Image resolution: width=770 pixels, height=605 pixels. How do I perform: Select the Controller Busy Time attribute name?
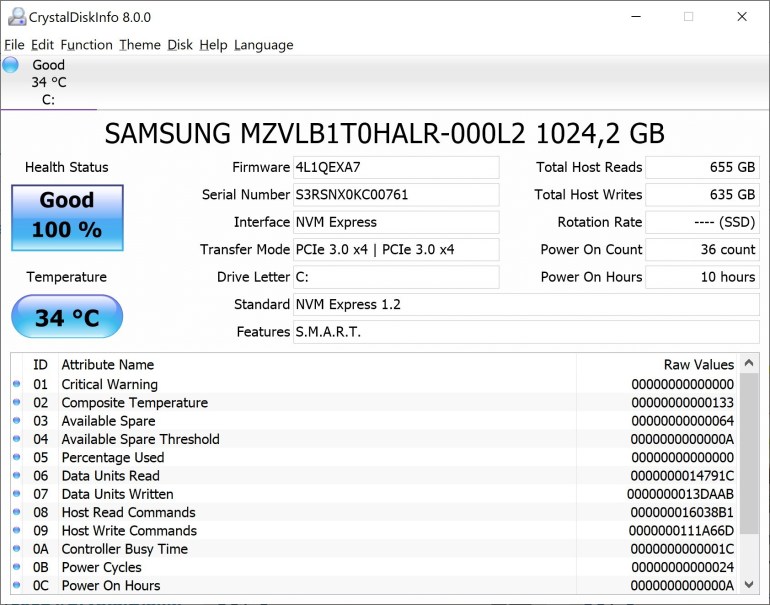tap(125, 549)
